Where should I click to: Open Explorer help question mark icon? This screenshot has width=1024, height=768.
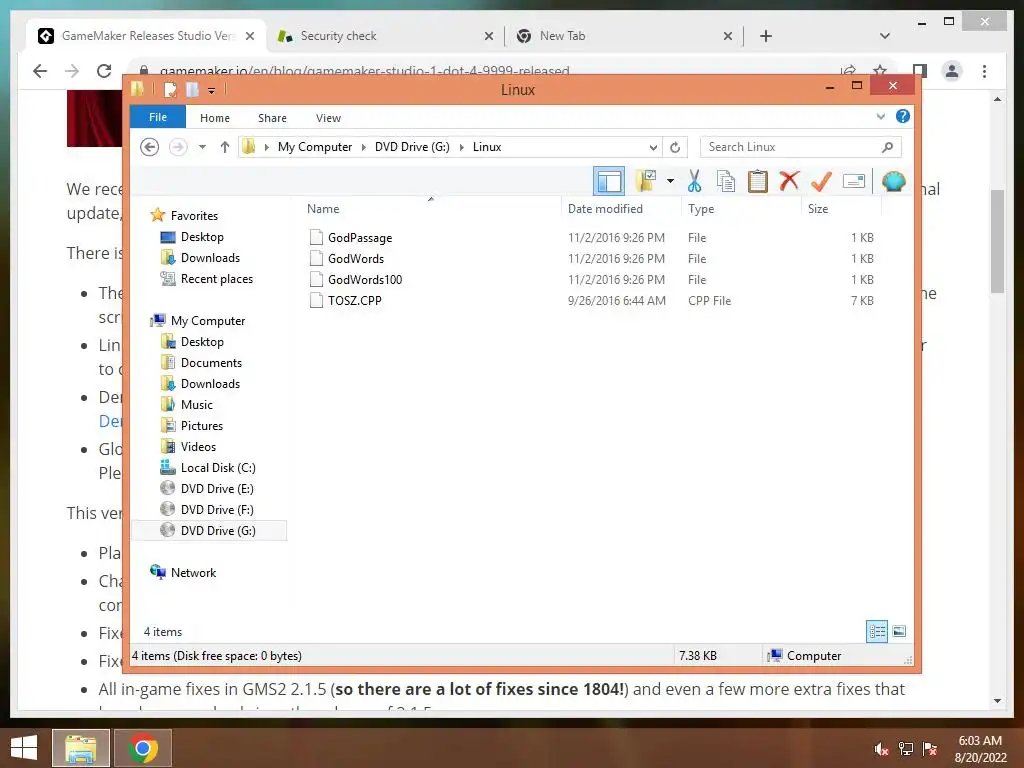pyautogui.click(x=903, y=116)
